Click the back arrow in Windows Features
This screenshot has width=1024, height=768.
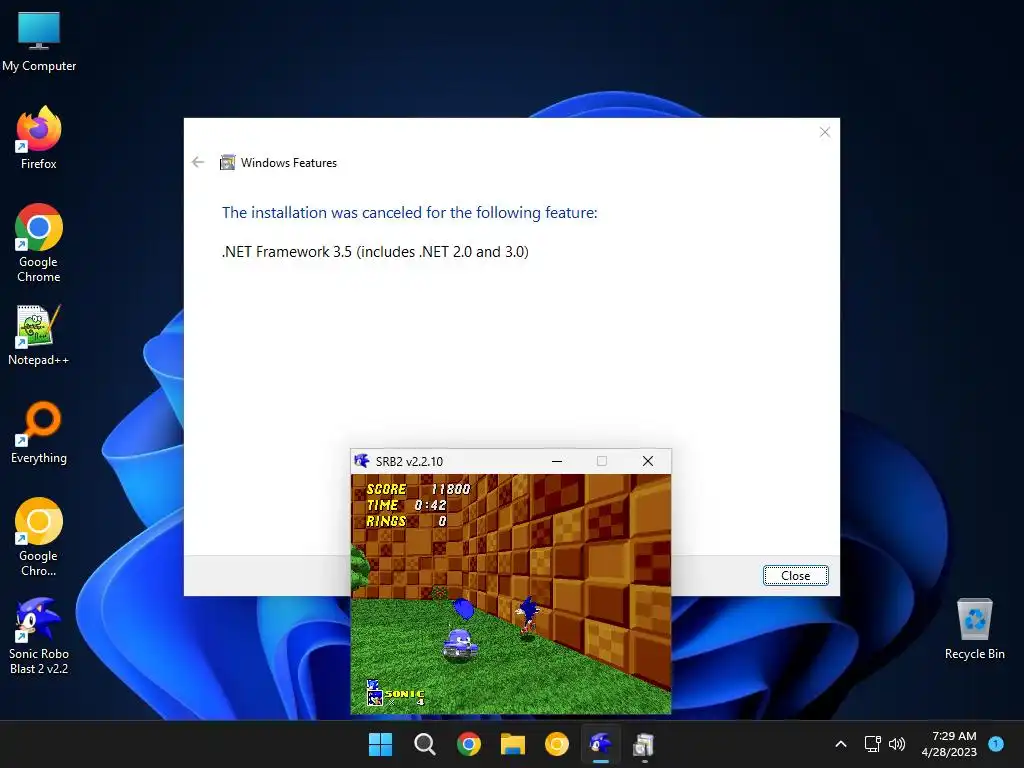click(x=199, y=162)
